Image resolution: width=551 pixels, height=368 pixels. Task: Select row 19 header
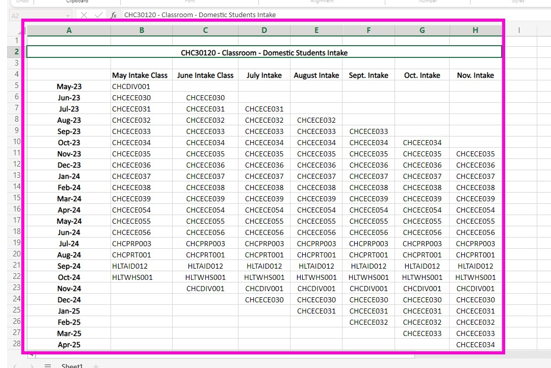pos(17,243)
